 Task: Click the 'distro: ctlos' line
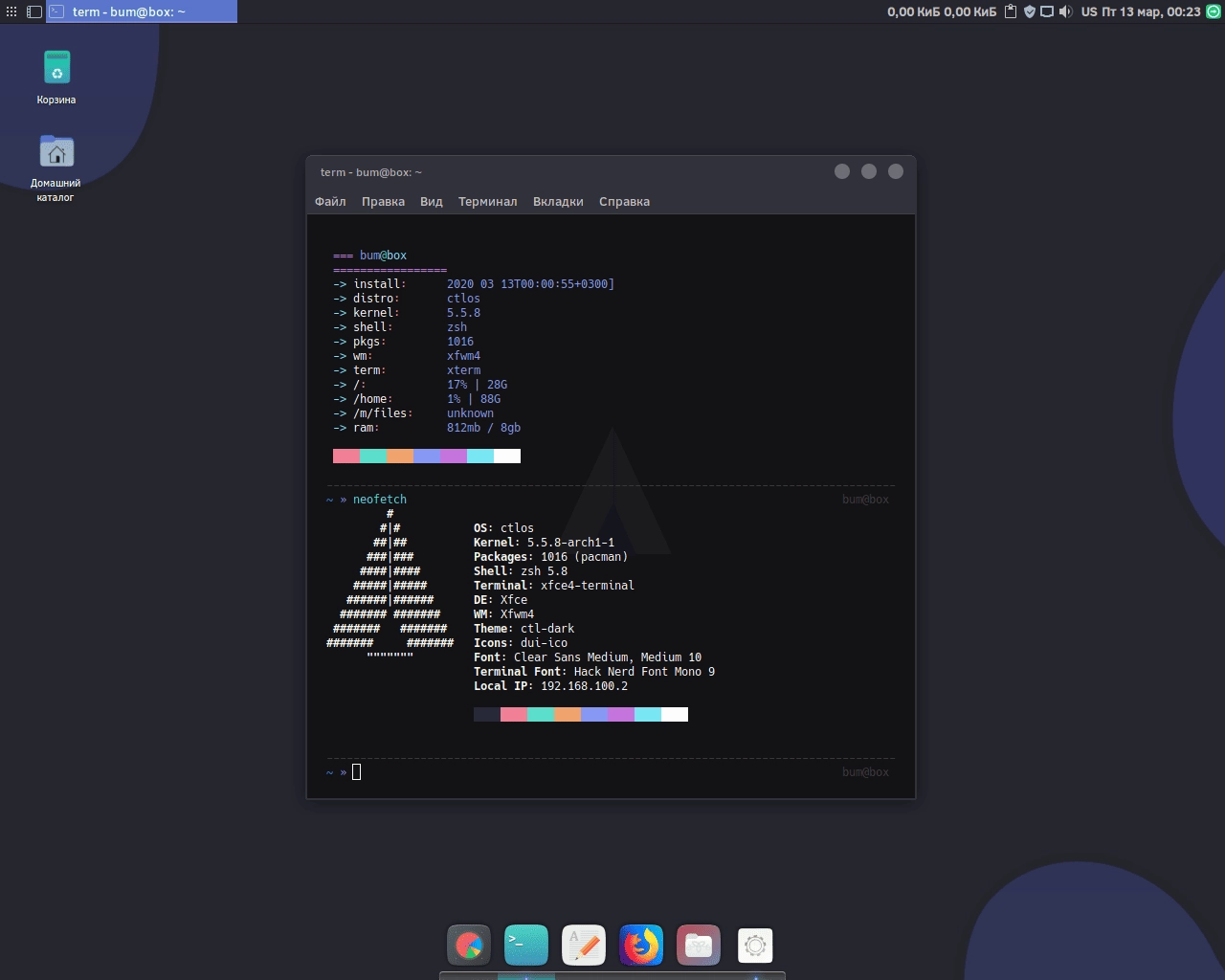point(407,299)
